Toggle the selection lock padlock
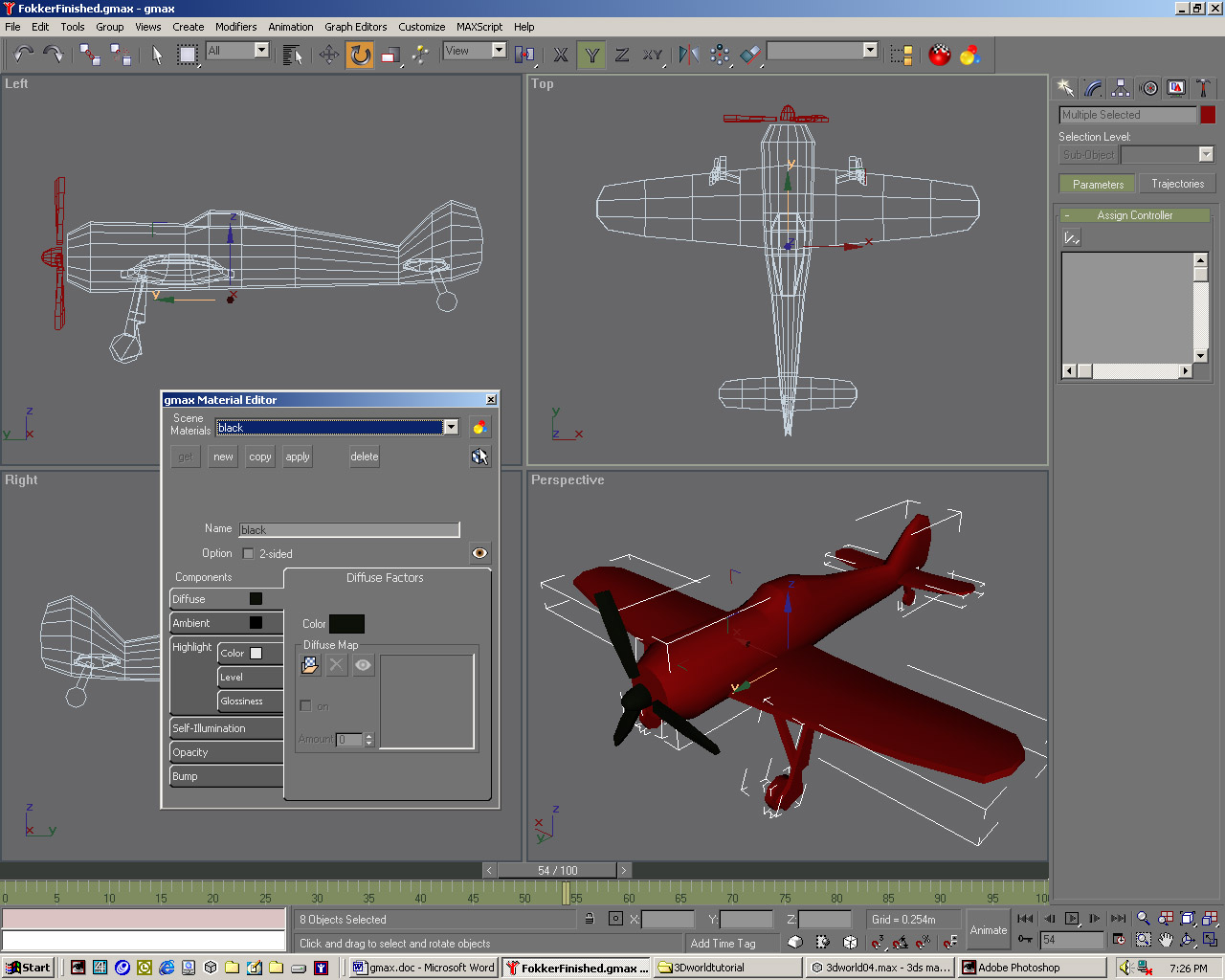The height and width of the screenshot is (980, 1225). pos(590,919)
